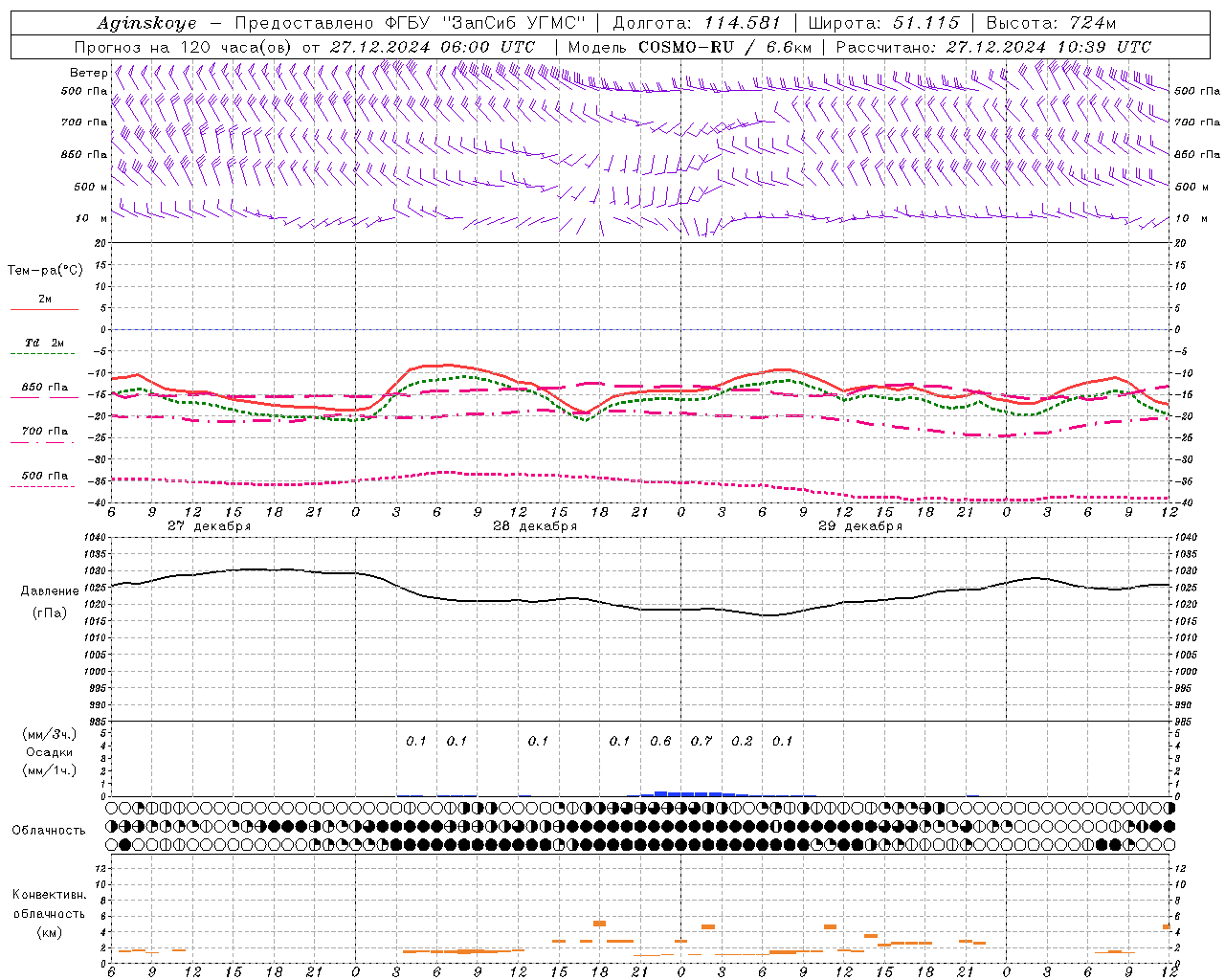Click the date label 28 декабря
Viewport: 1225px width, 980px height.
click(535, 526)
